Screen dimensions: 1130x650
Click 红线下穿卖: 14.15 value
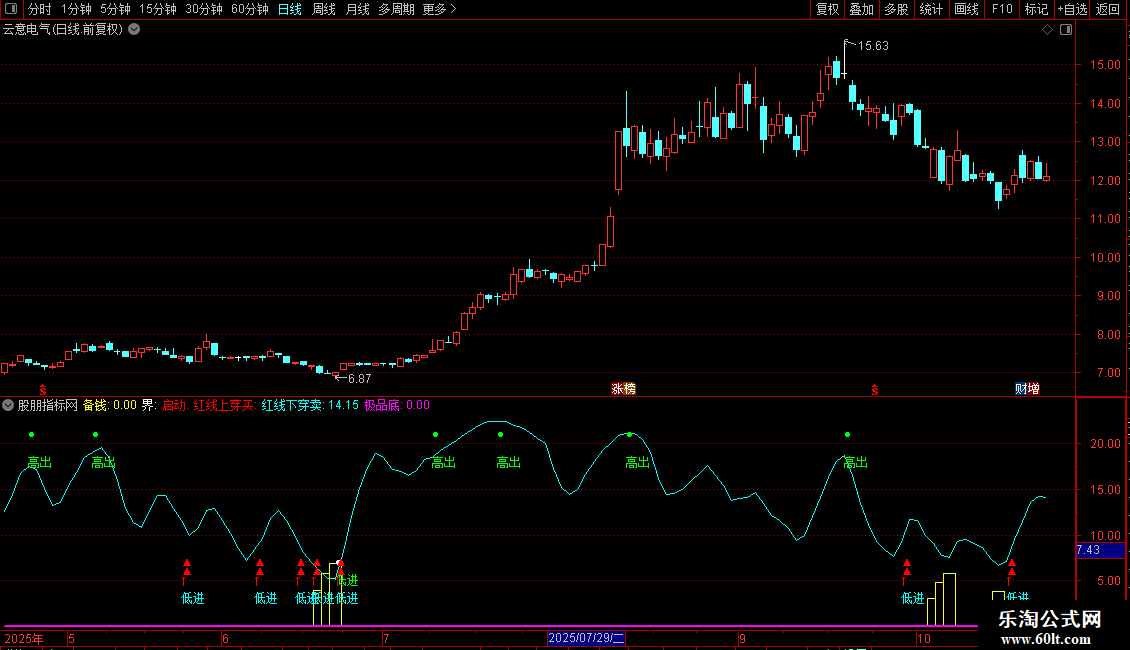[x=310, y=405]
